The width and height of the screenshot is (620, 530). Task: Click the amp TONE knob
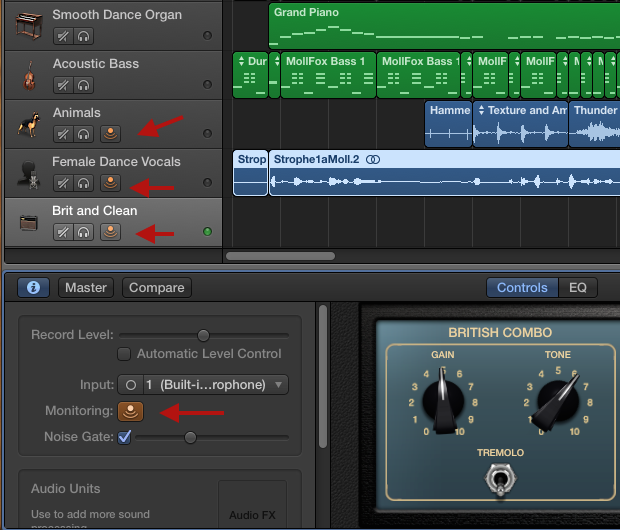point(558,401)
